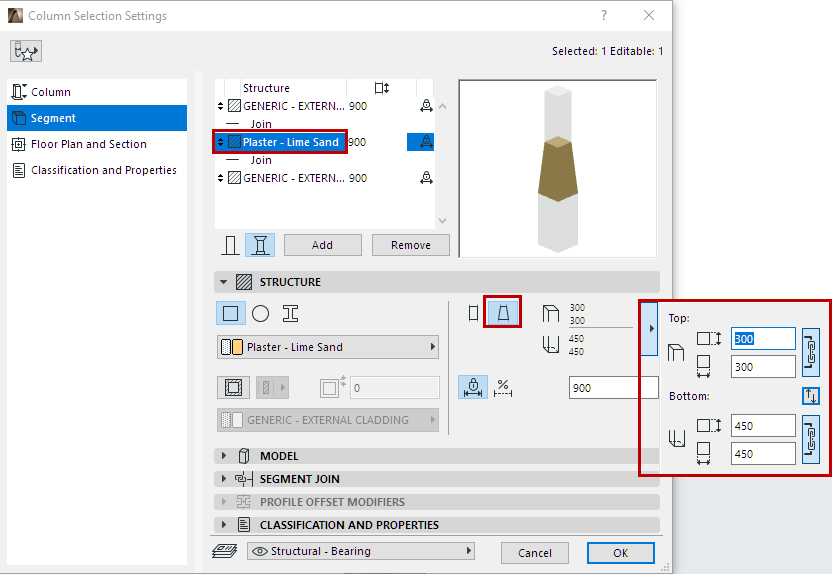Viewport: 832px width, 574px height.
Task: Open Structural - Bearing layer dropdown
Action: [x=361, y=551]
